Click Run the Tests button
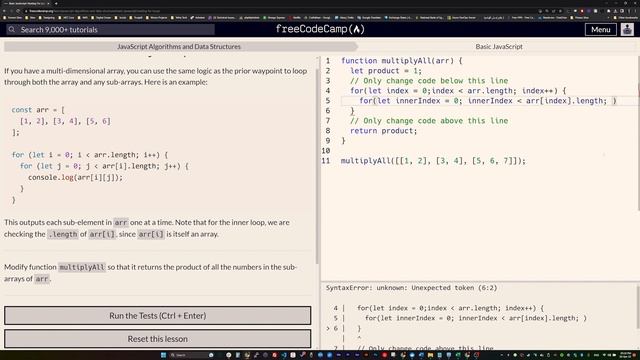The width and height of the screenshot is (640, 360). tap(158, 316)
